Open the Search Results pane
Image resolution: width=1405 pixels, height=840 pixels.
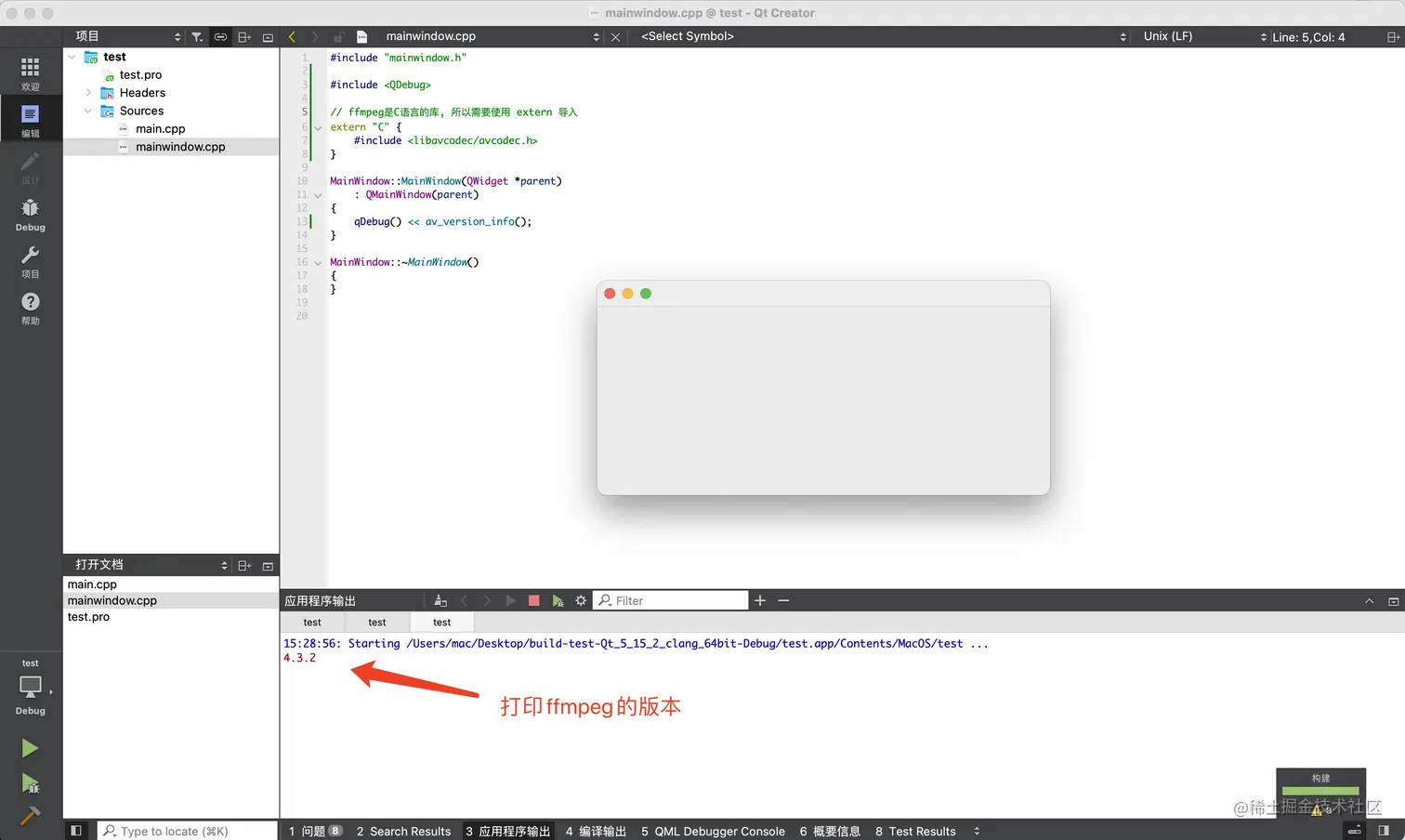click(x=404, y=832)
